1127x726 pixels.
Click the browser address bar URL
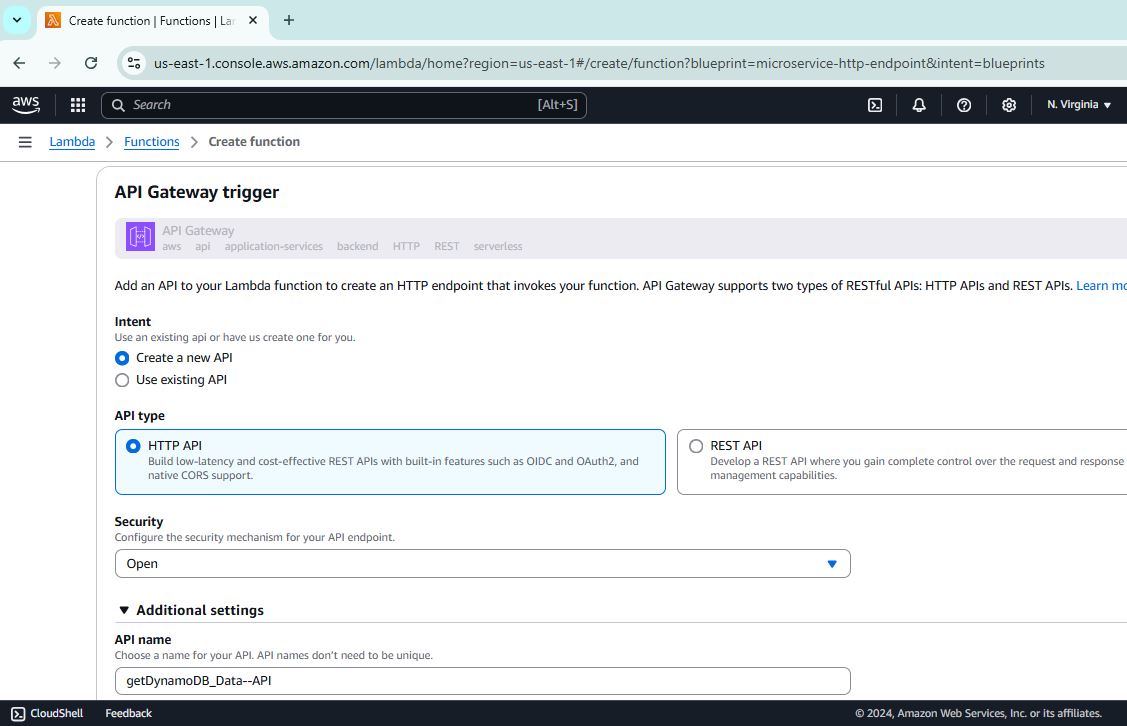point(599,63)
